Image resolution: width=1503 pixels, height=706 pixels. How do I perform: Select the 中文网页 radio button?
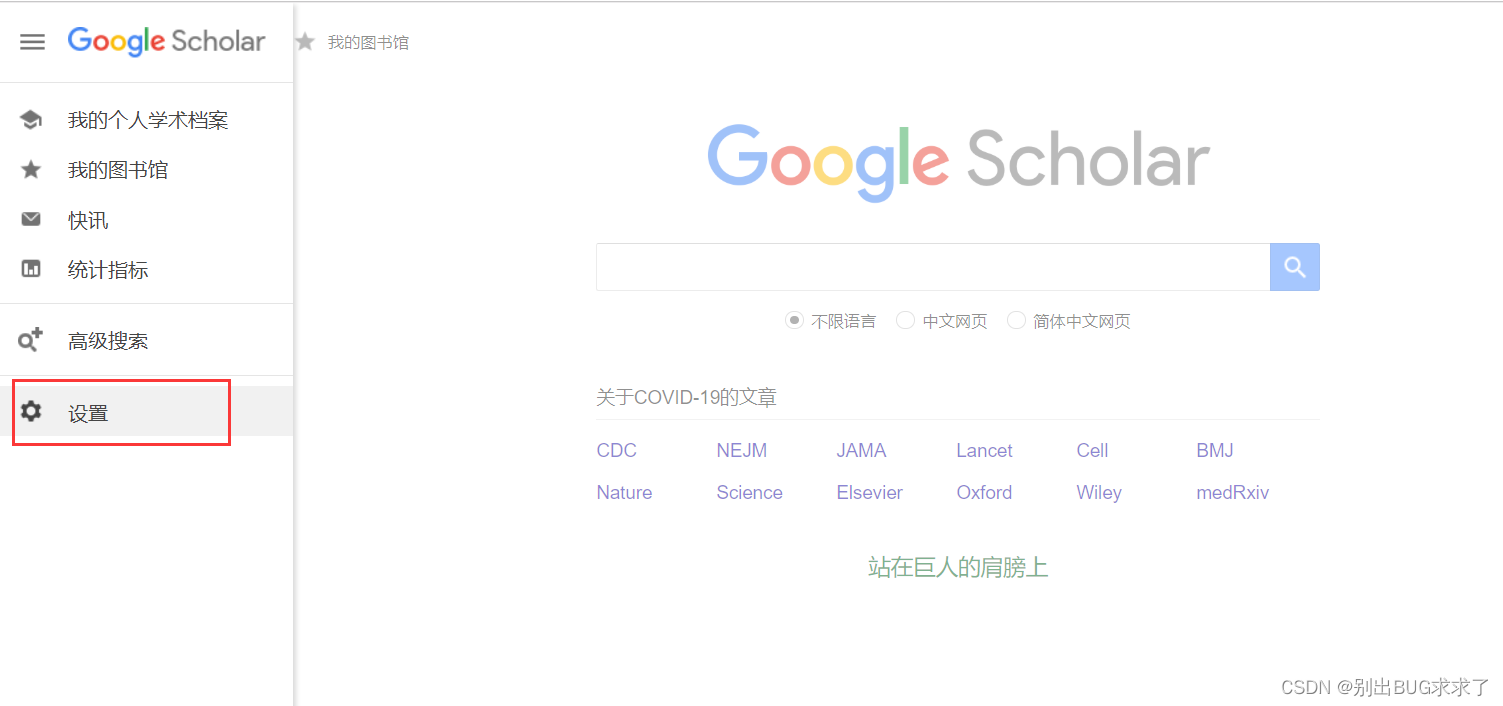click(905, 320)
